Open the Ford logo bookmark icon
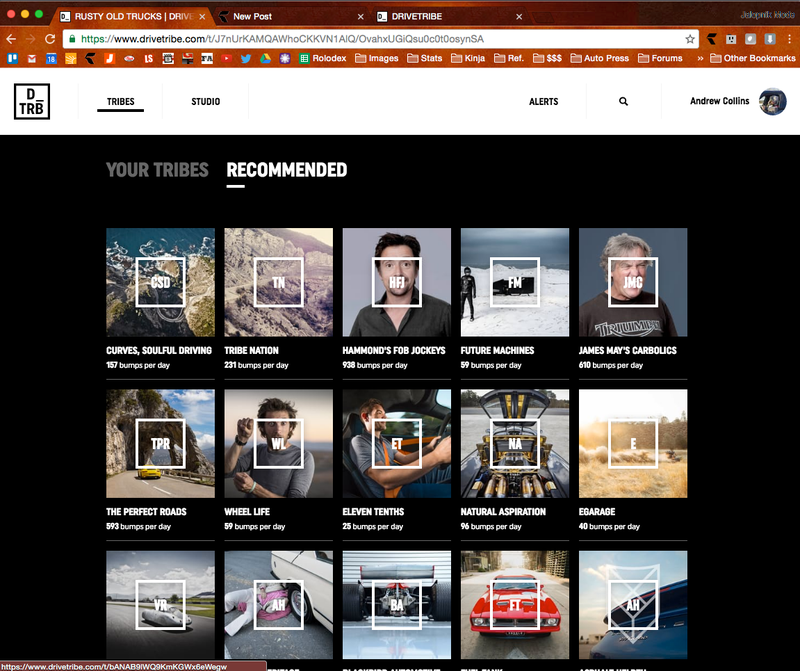Viewport: 800px width, 671px height. [129, 58]
